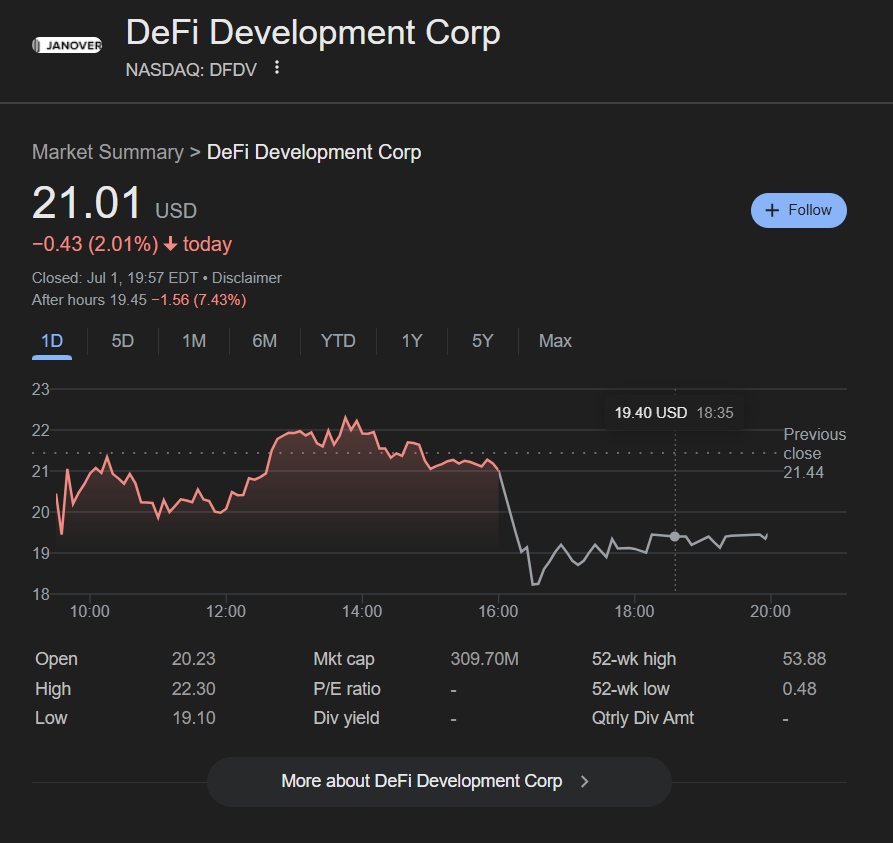Switch to the 1M tab
Viewport: 893px width, 843px height.
pyautogui.click(x=193, y=341)
